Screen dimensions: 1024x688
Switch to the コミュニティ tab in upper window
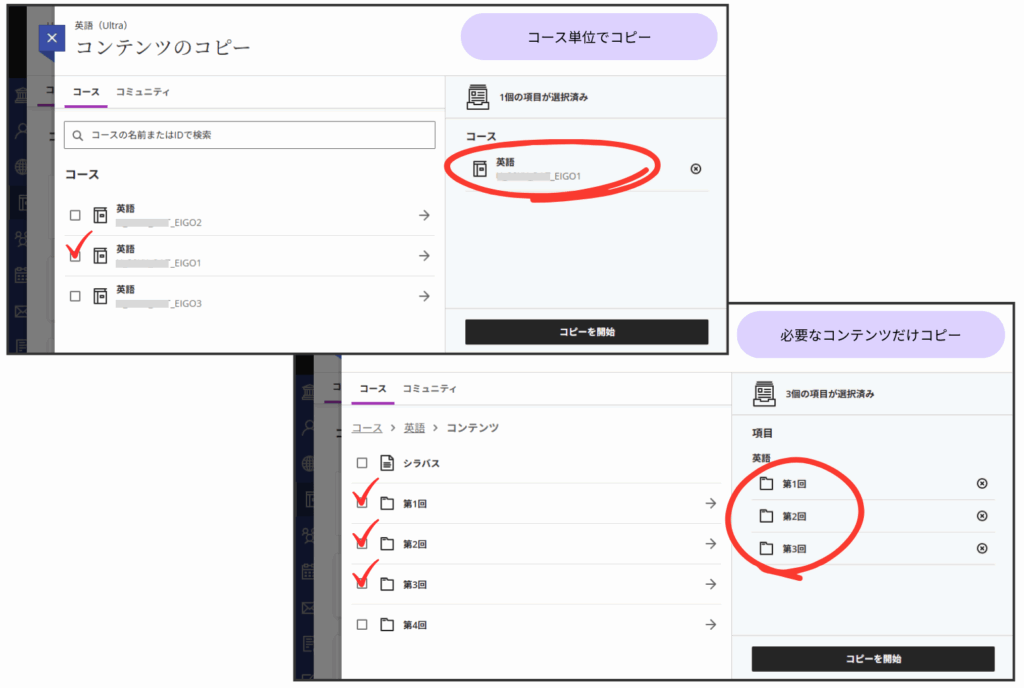143,92
